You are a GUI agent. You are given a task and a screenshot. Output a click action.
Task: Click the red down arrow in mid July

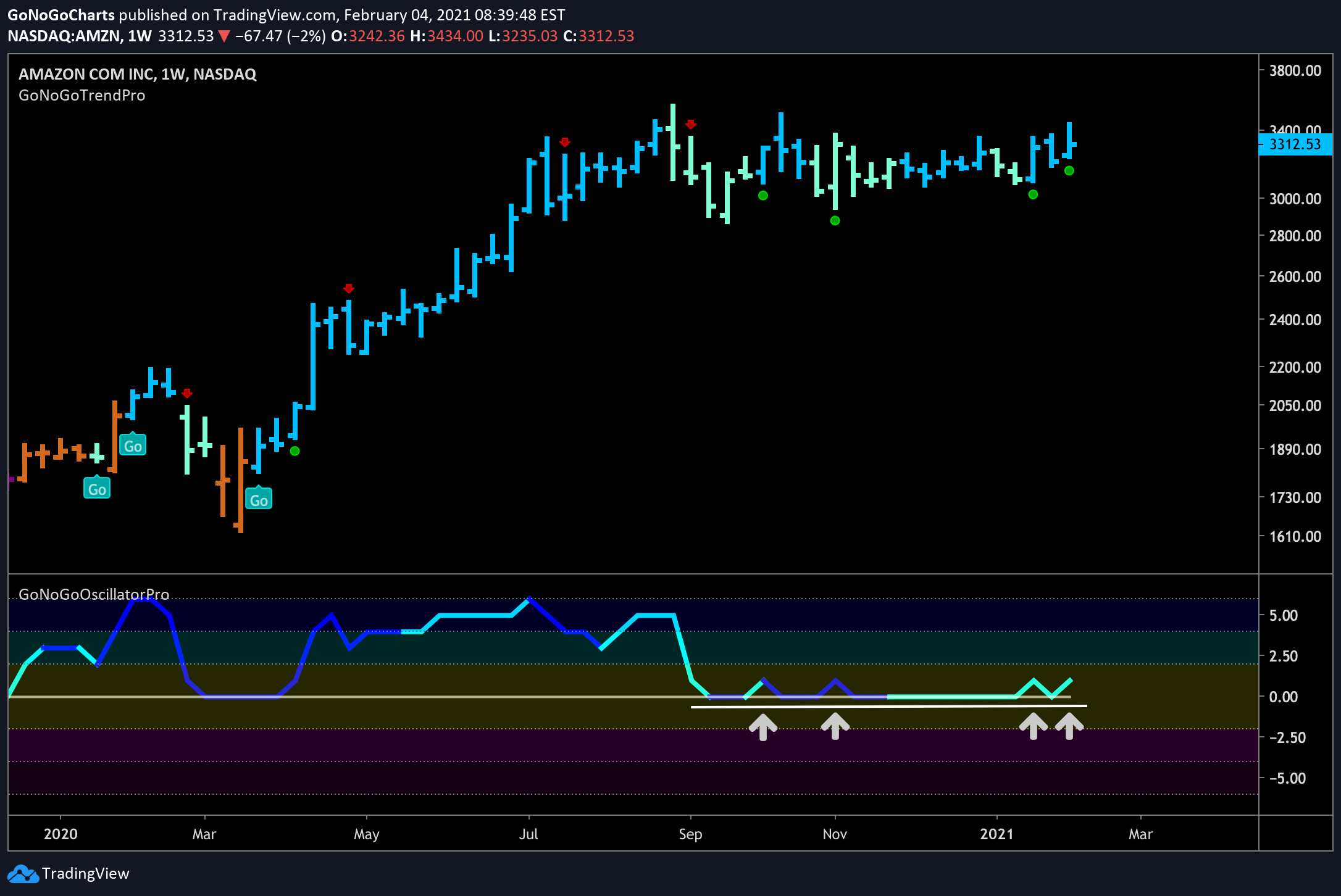pos(564,142)
